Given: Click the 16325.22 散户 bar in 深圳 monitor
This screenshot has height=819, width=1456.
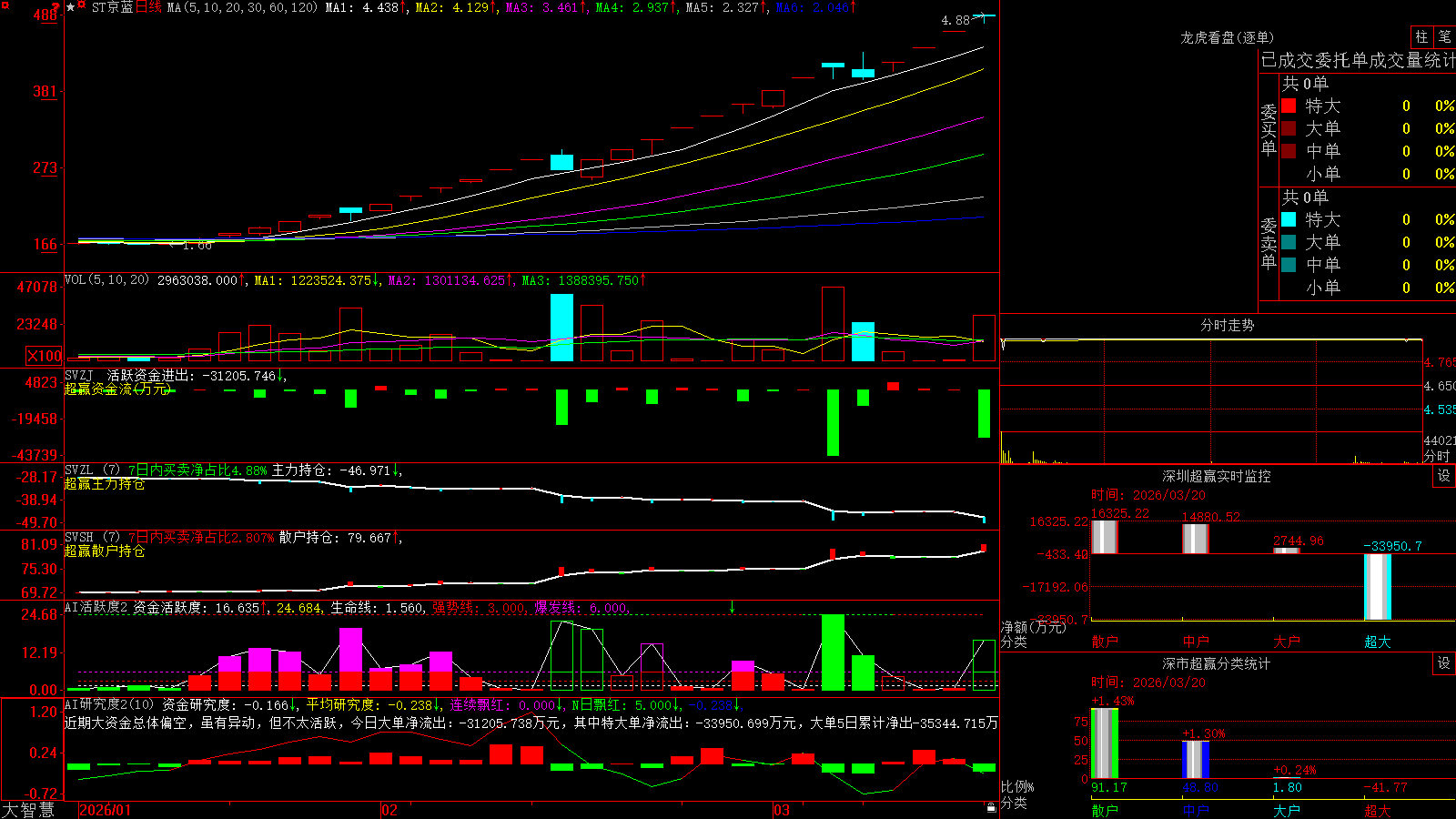Looking at the screenshot, I should tap(1105, 536).
